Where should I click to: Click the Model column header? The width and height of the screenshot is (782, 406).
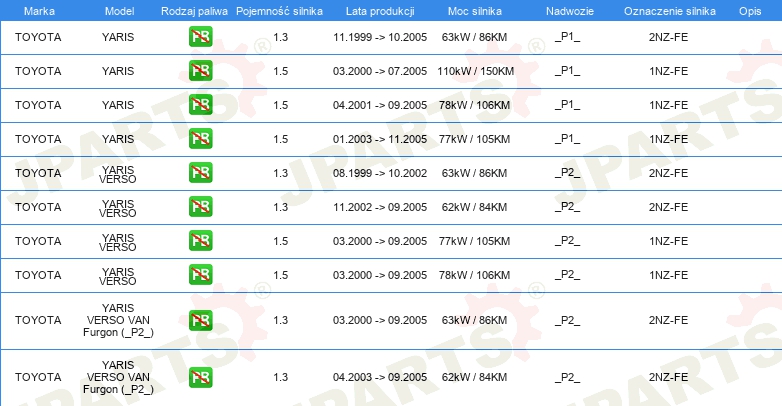point(119,11)
